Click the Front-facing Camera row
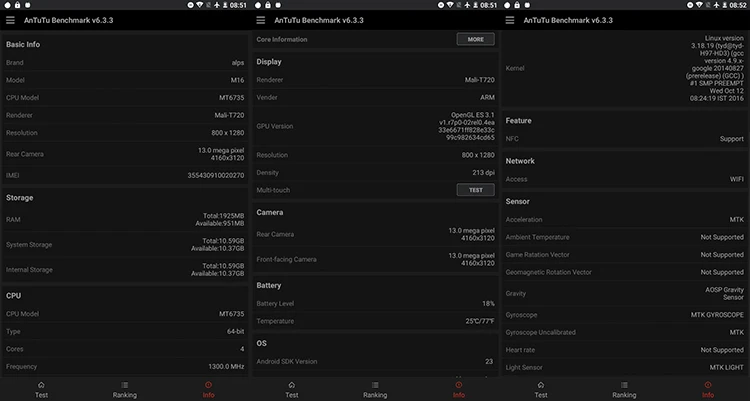Viewport: 750px width, 401px height. click(x=375, y=259)
